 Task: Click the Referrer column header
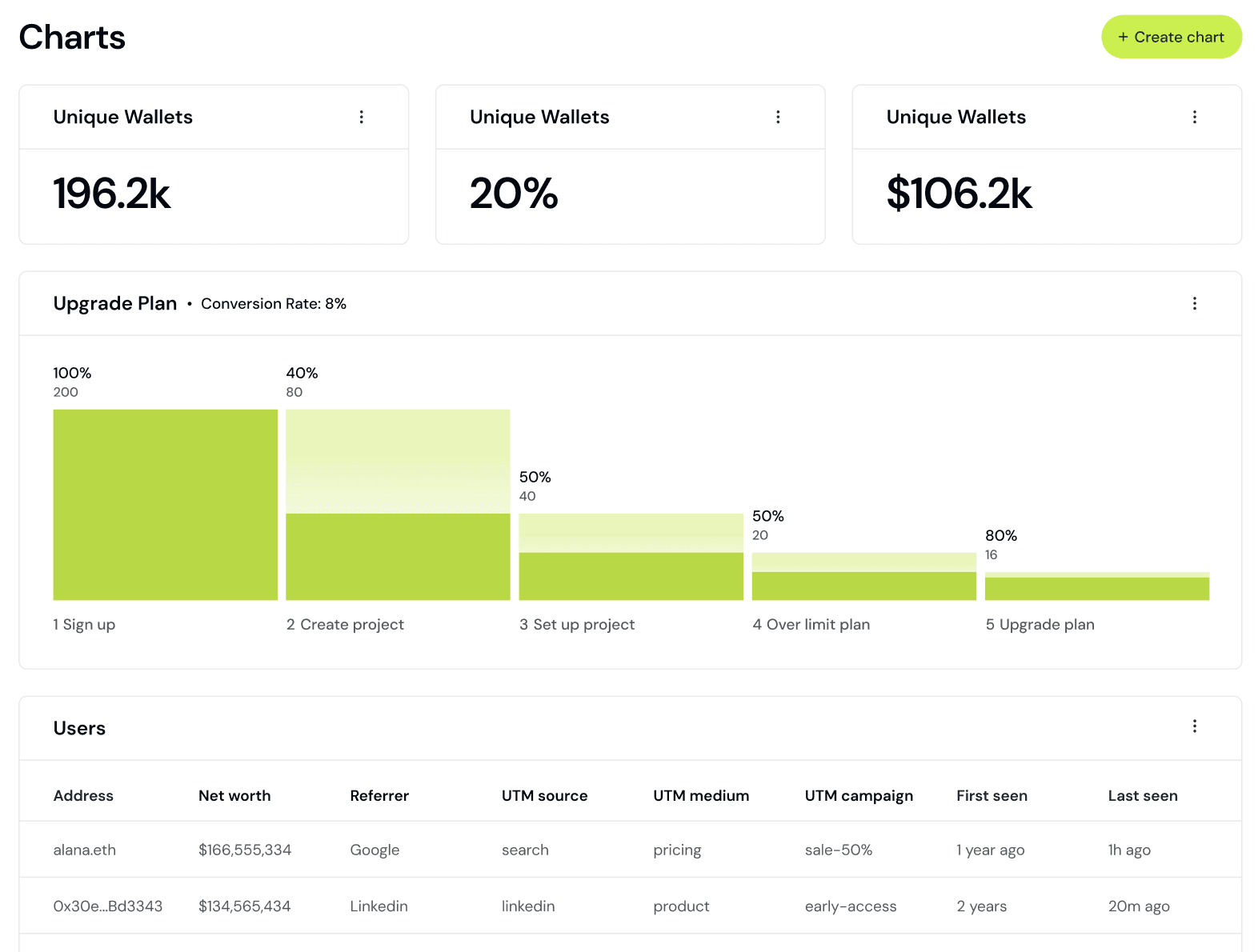(379, 796)
